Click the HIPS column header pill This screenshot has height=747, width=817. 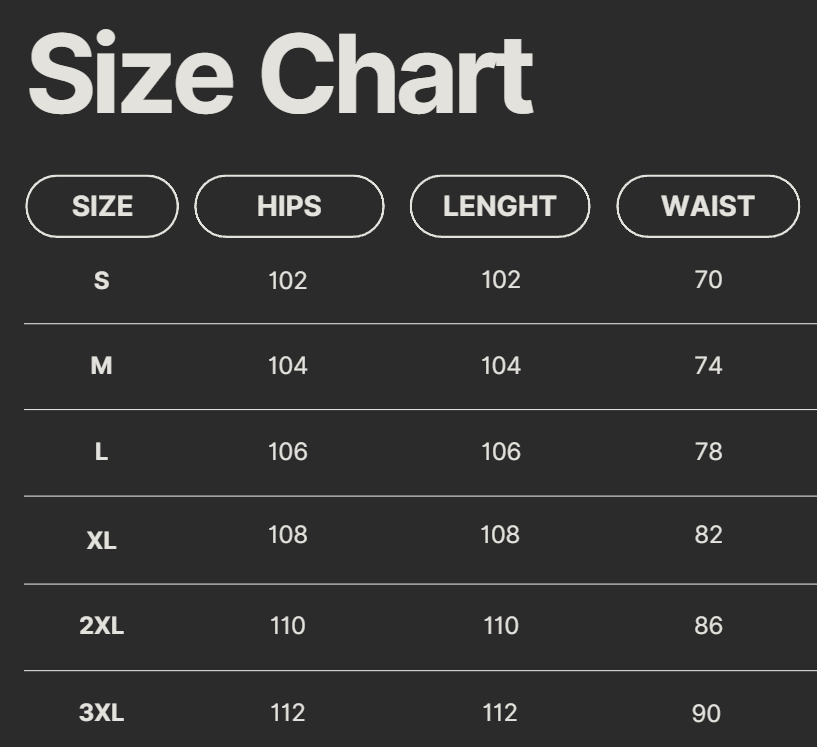click(x=289, y=206)
